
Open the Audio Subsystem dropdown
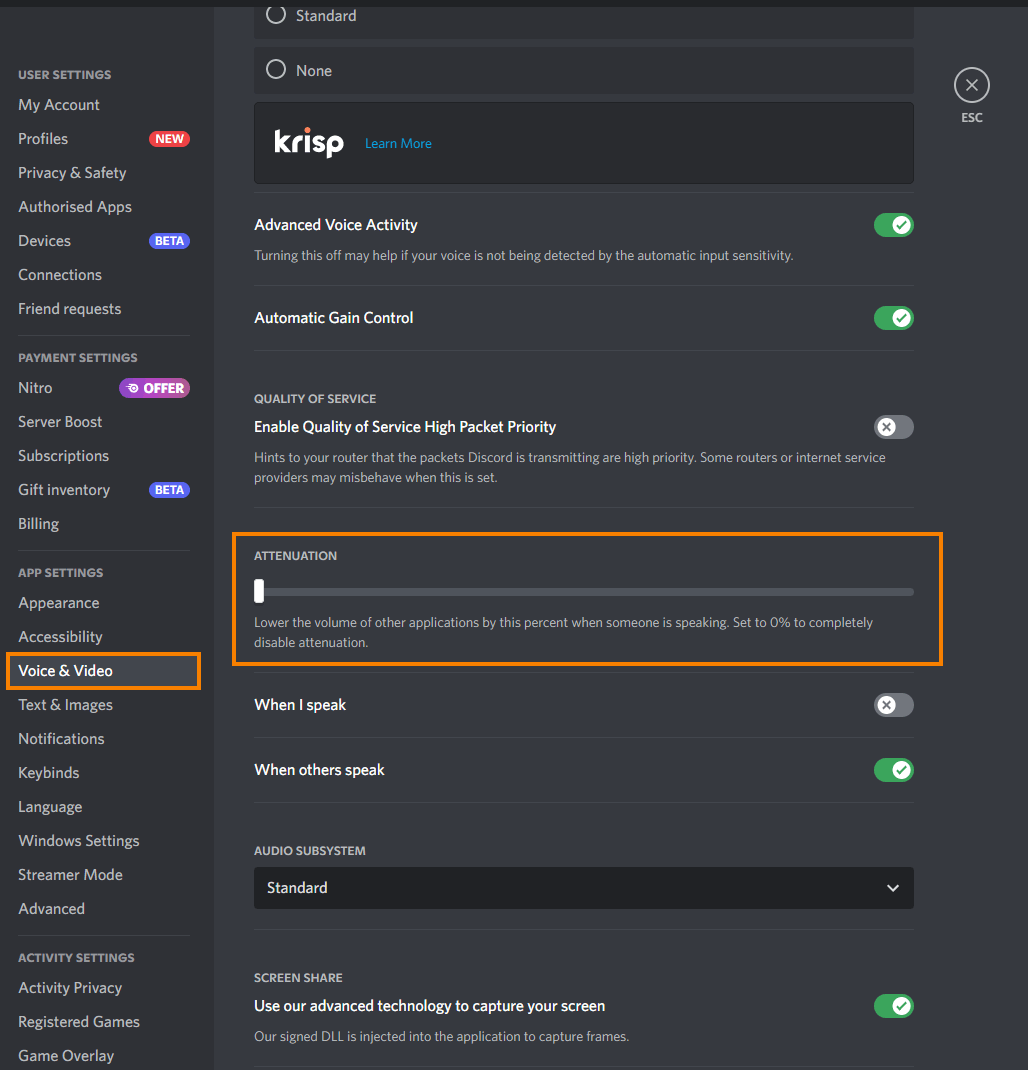click(584, 887)
